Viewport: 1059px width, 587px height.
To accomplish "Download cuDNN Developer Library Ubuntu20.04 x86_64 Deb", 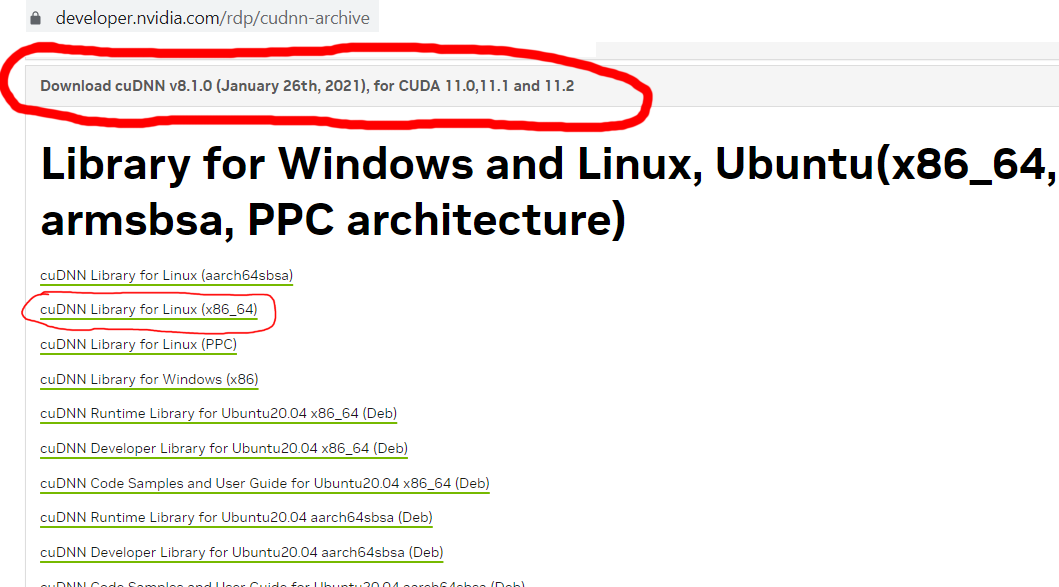I will point(224,449).
